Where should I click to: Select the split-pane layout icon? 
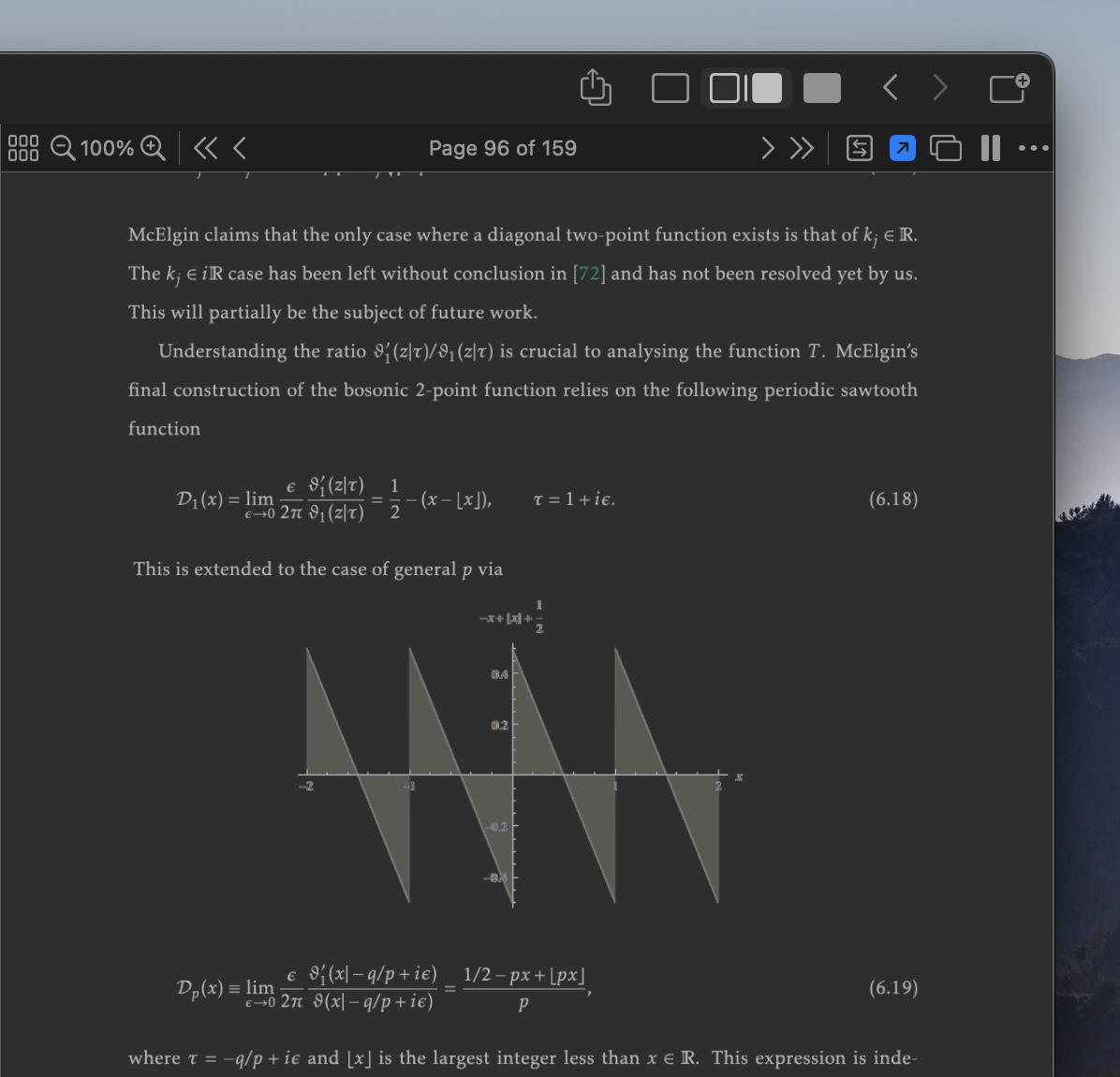tap(745, 89)
